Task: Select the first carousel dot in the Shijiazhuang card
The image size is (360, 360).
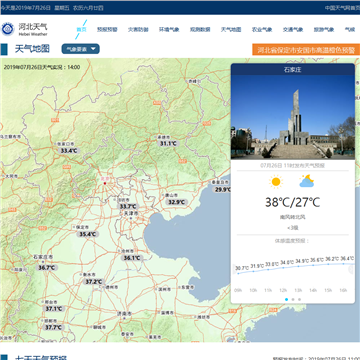Action: point(286,299)
